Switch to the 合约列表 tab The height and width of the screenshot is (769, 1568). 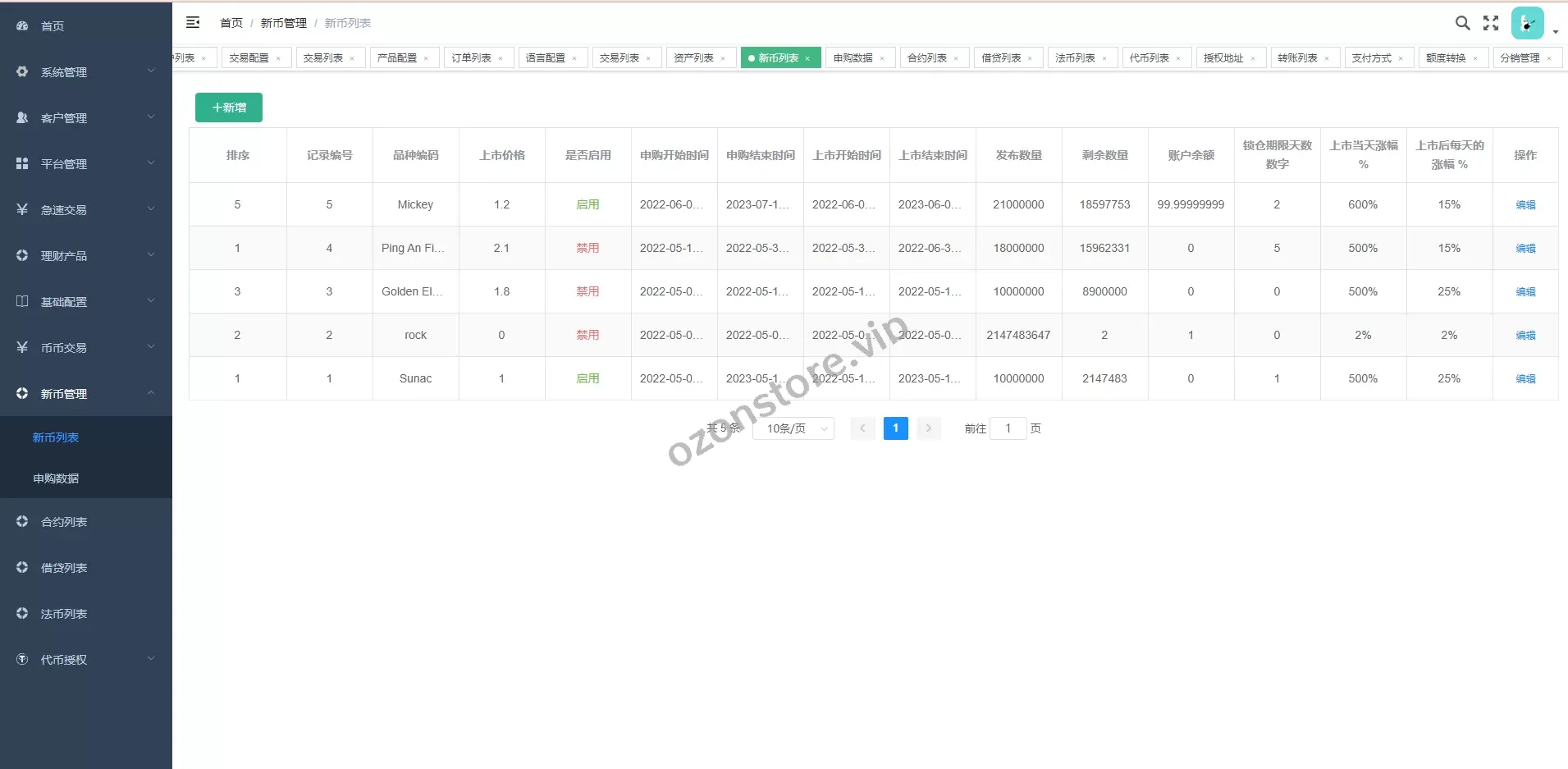[927, 58]
